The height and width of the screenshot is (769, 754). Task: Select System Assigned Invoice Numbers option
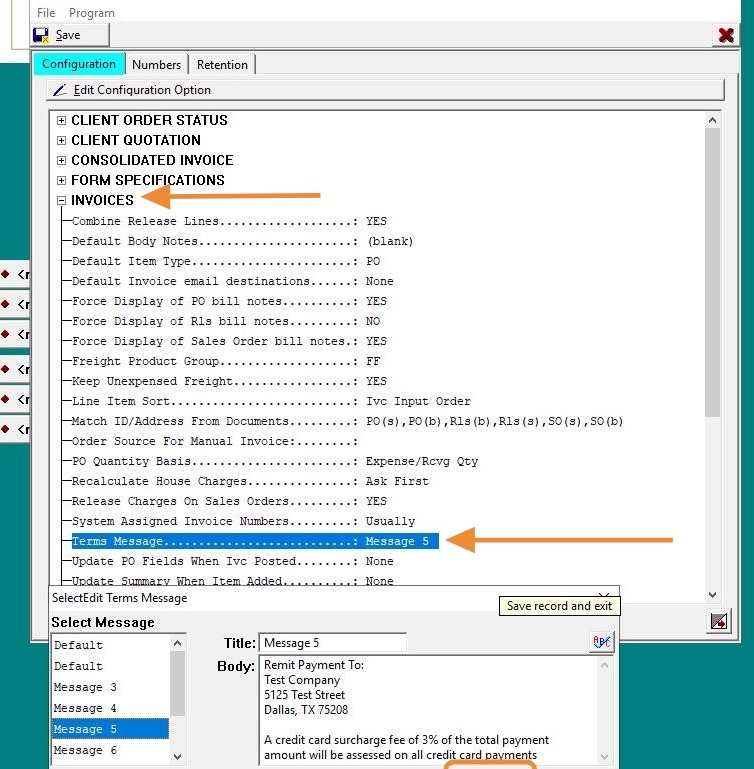(x=243, y=521)
